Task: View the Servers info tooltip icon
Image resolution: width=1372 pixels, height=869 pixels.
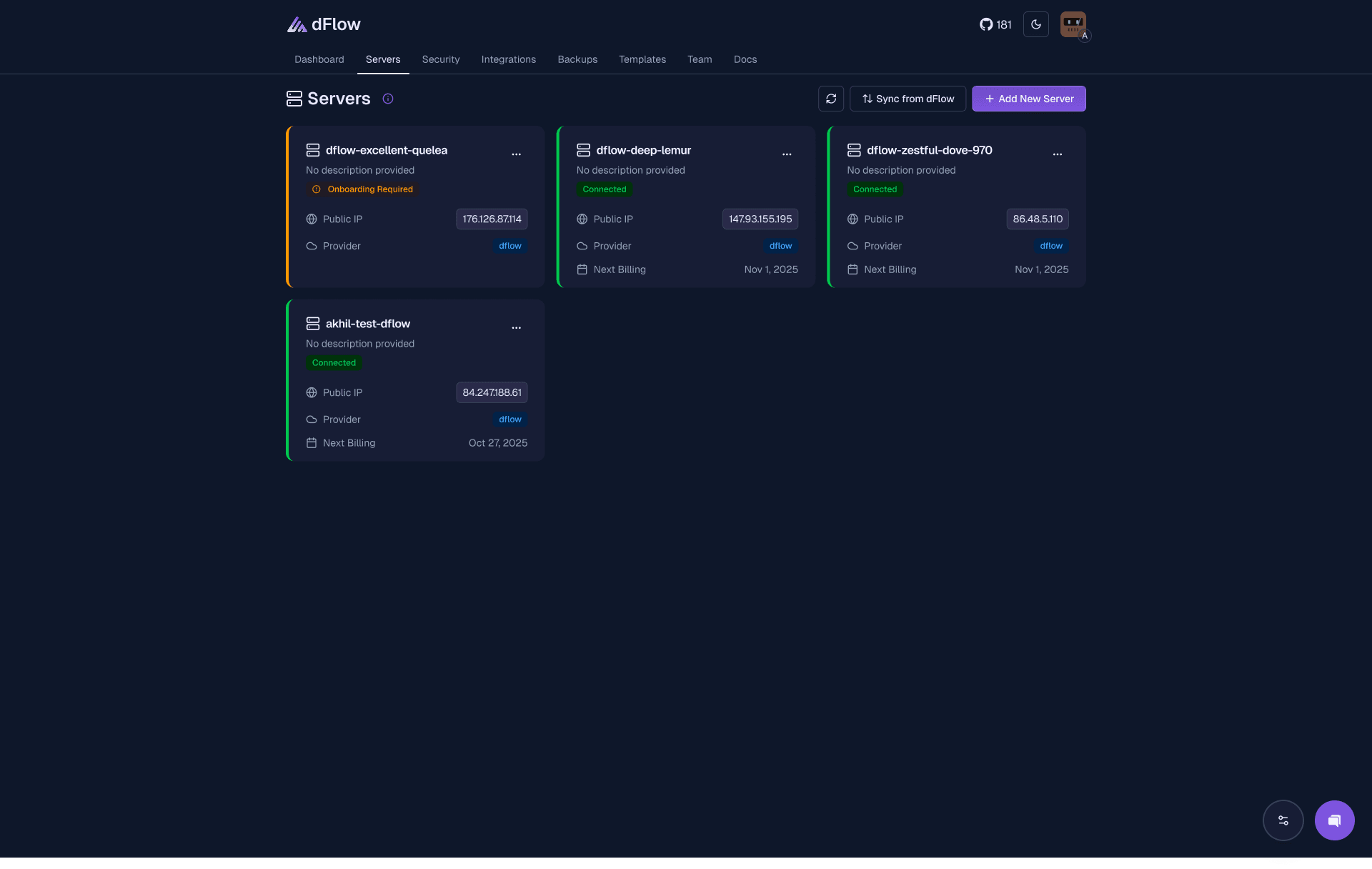Action: [x=388, y=99]
